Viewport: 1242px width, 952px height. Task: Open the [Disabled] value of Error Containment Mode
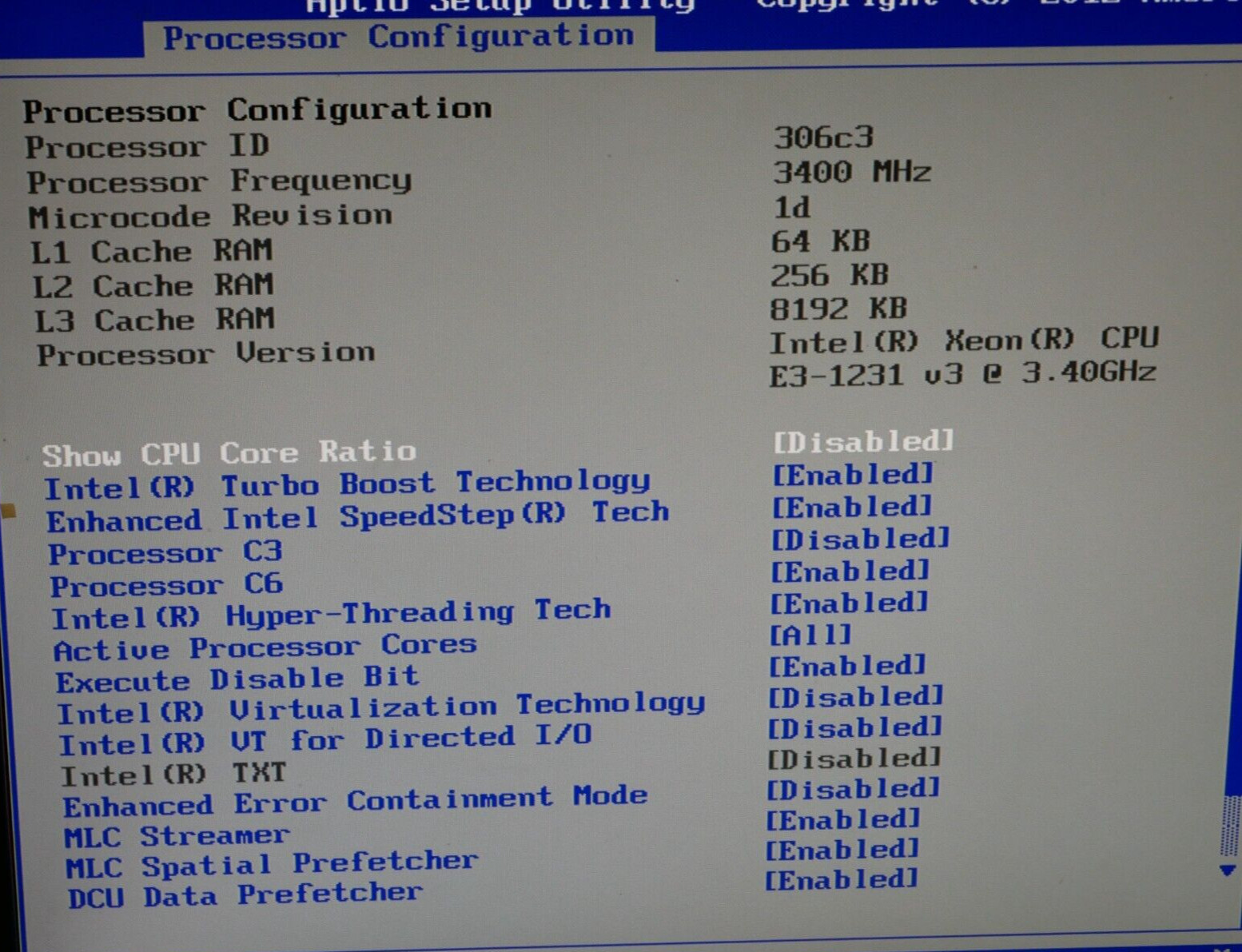point(853,790)
